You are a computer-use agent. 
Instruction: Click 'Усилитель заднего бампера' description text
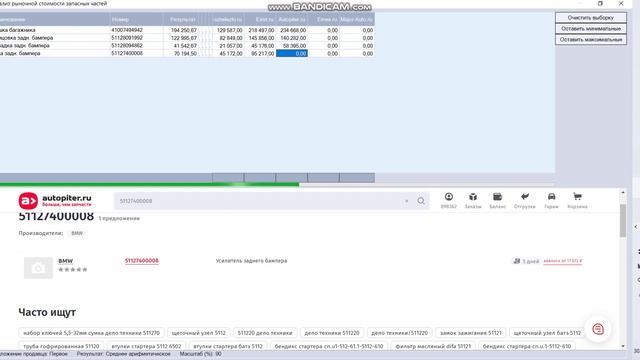pos(251,260)
